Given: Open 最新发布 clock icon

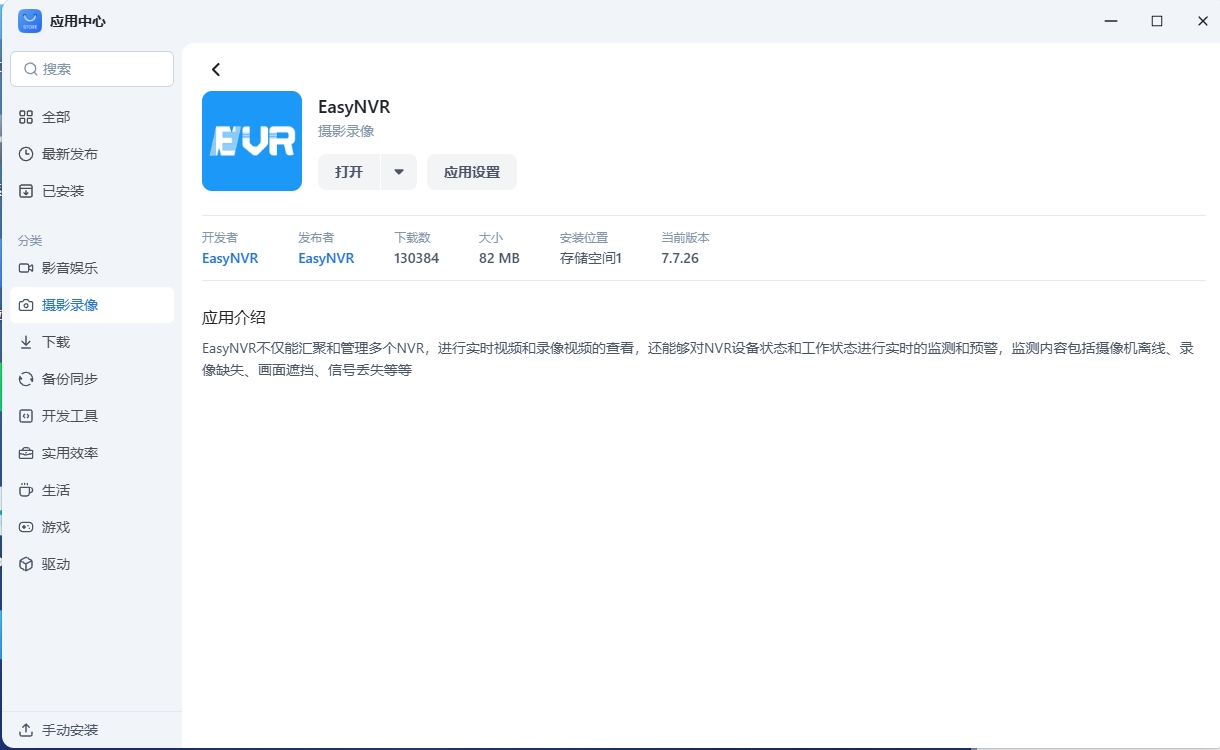Looking at the screenshot, I should (26, 154).
